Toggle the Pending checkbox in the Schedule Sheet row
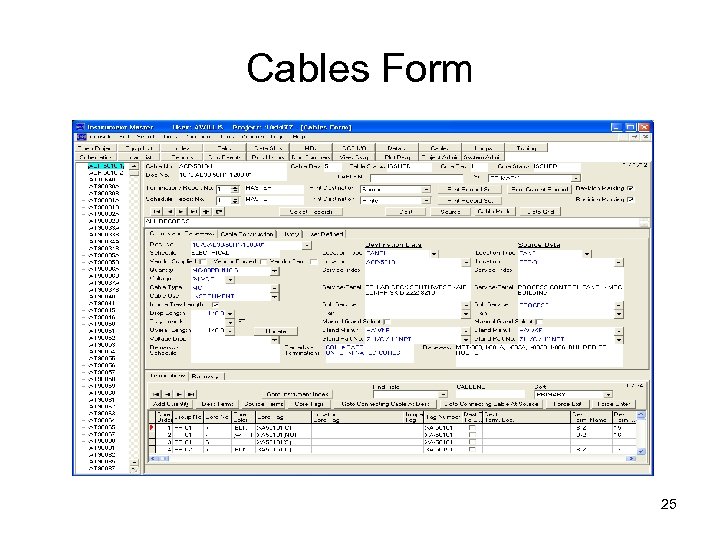 click(630, 199)
